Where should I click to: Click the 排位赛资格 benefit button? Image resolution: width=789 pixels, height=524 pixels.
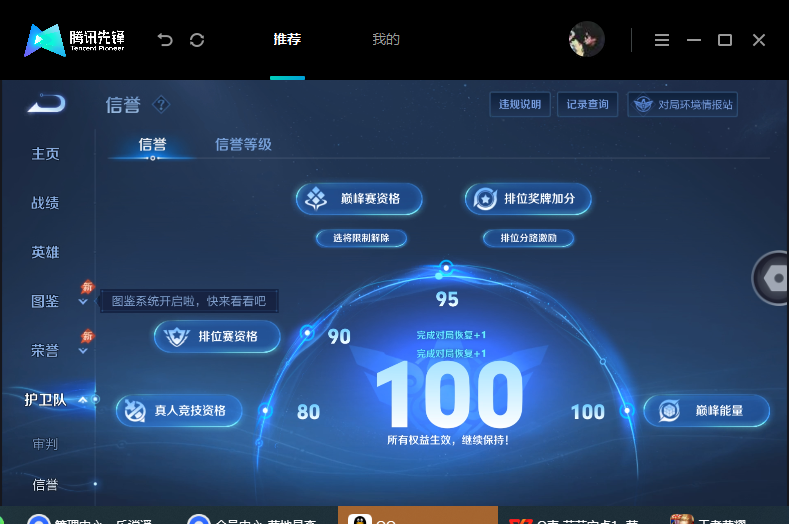click(x=217, y=336)
